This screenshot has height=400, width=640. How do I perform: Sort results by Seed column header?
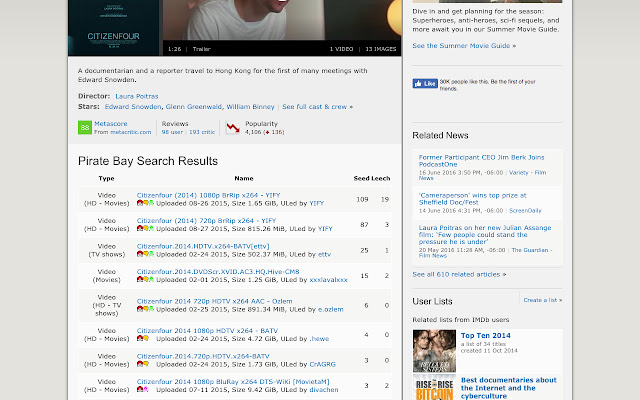[361, 178]
